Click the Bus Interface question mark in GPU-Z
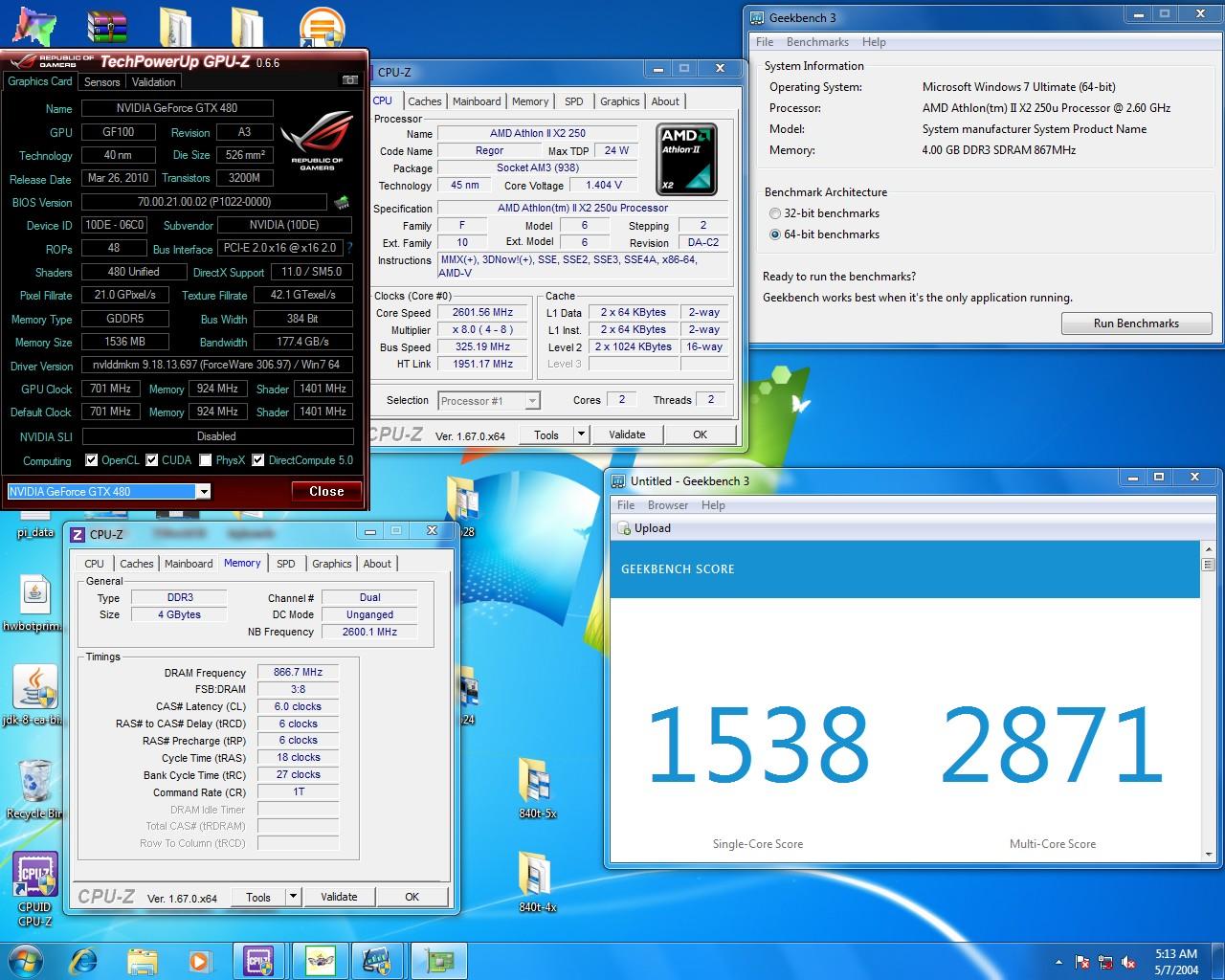Screen dimensions: 1225x980 (x=349, y=248)
